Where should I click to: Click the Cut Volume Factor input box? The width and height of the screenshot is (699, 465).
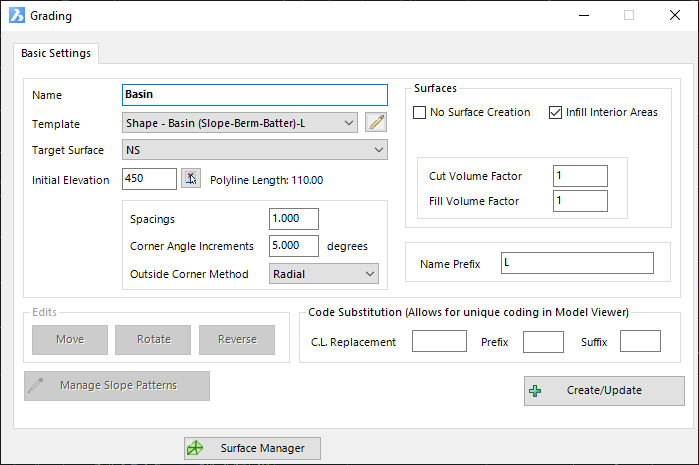(x=579, y=176)
